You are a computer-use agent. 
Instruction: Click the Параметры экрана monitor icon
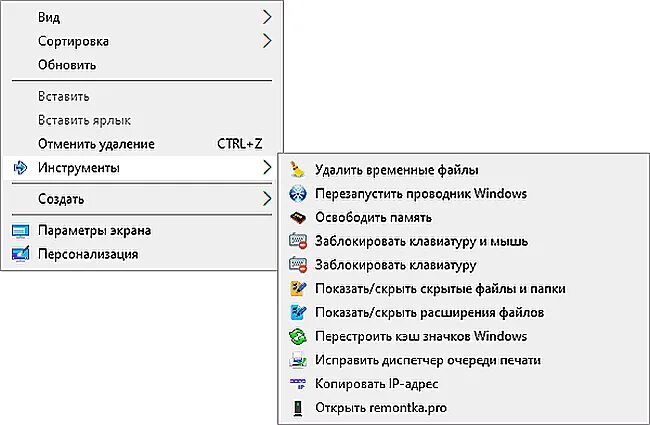point(20,231)
